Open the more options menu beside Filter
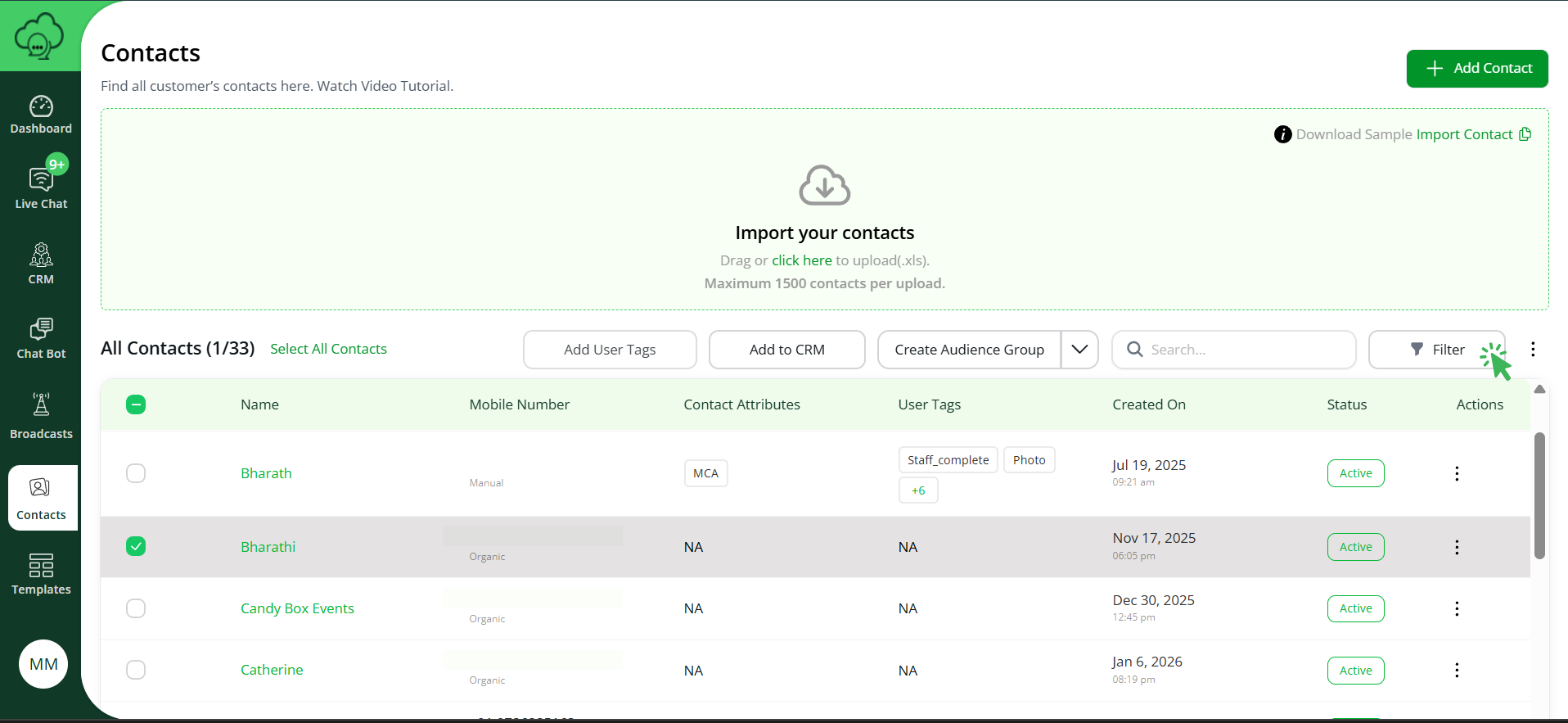This screenshot has height=723, width=1568. click(x=1533, y=350)
